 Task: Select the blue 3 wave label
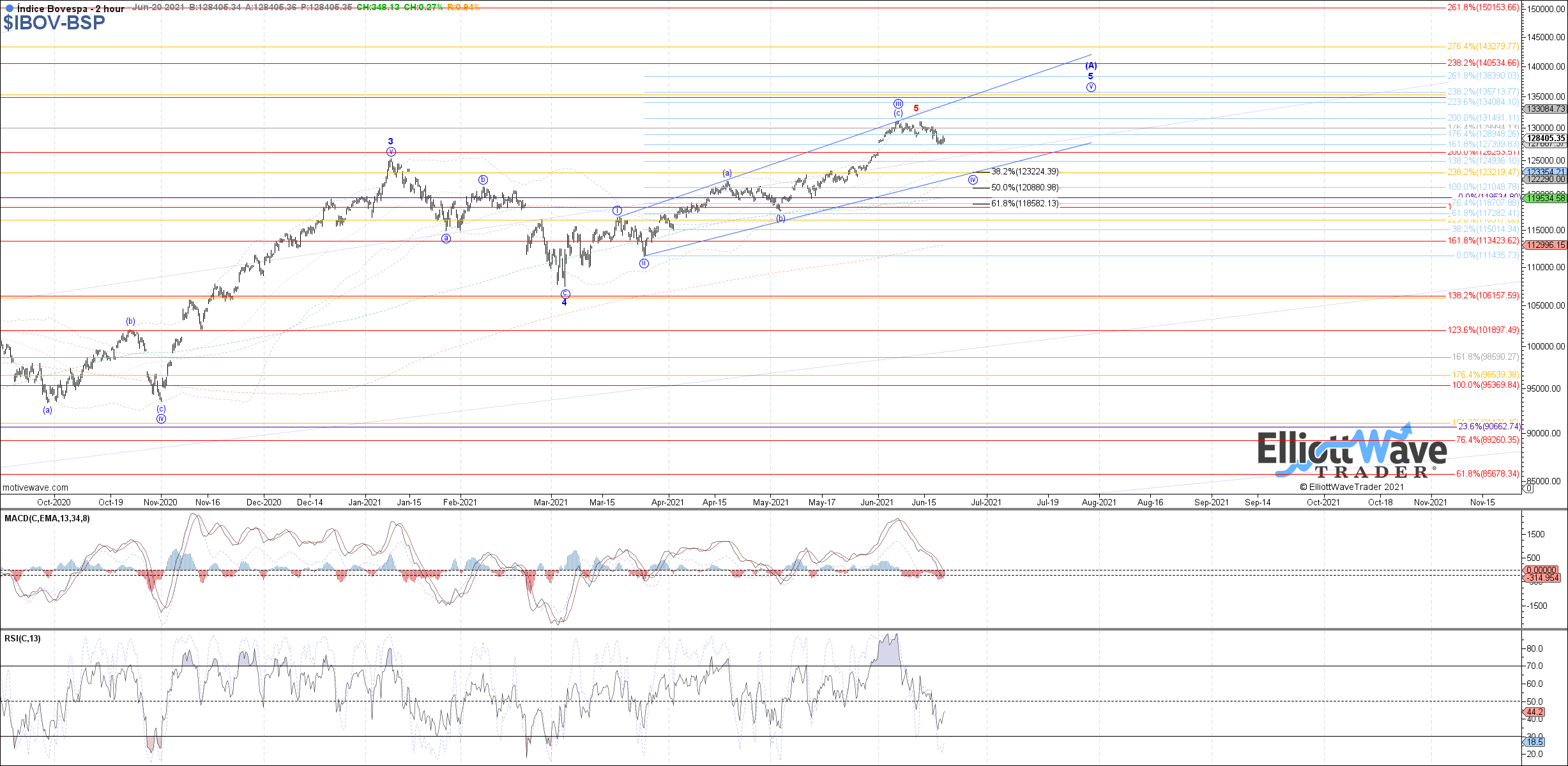coord(391,142)
